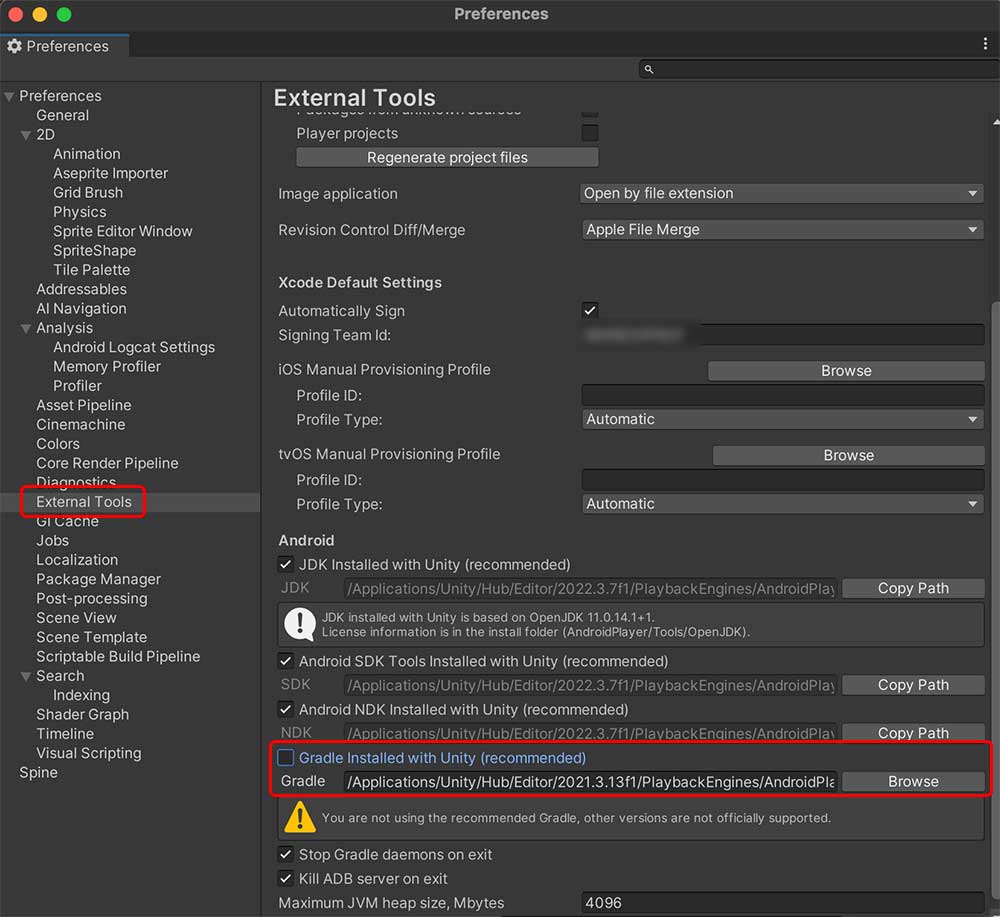Click the magnifier icon in the search bar

point(648,69)
